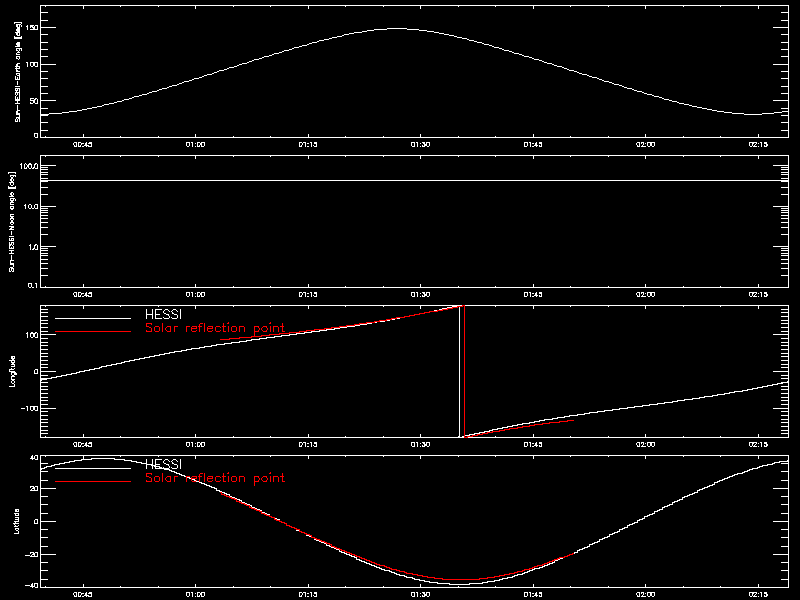Screen dimensions: 800x600
Task: Click 00:45 time label under the Latitude plot
Action: (x=83, y=595)
